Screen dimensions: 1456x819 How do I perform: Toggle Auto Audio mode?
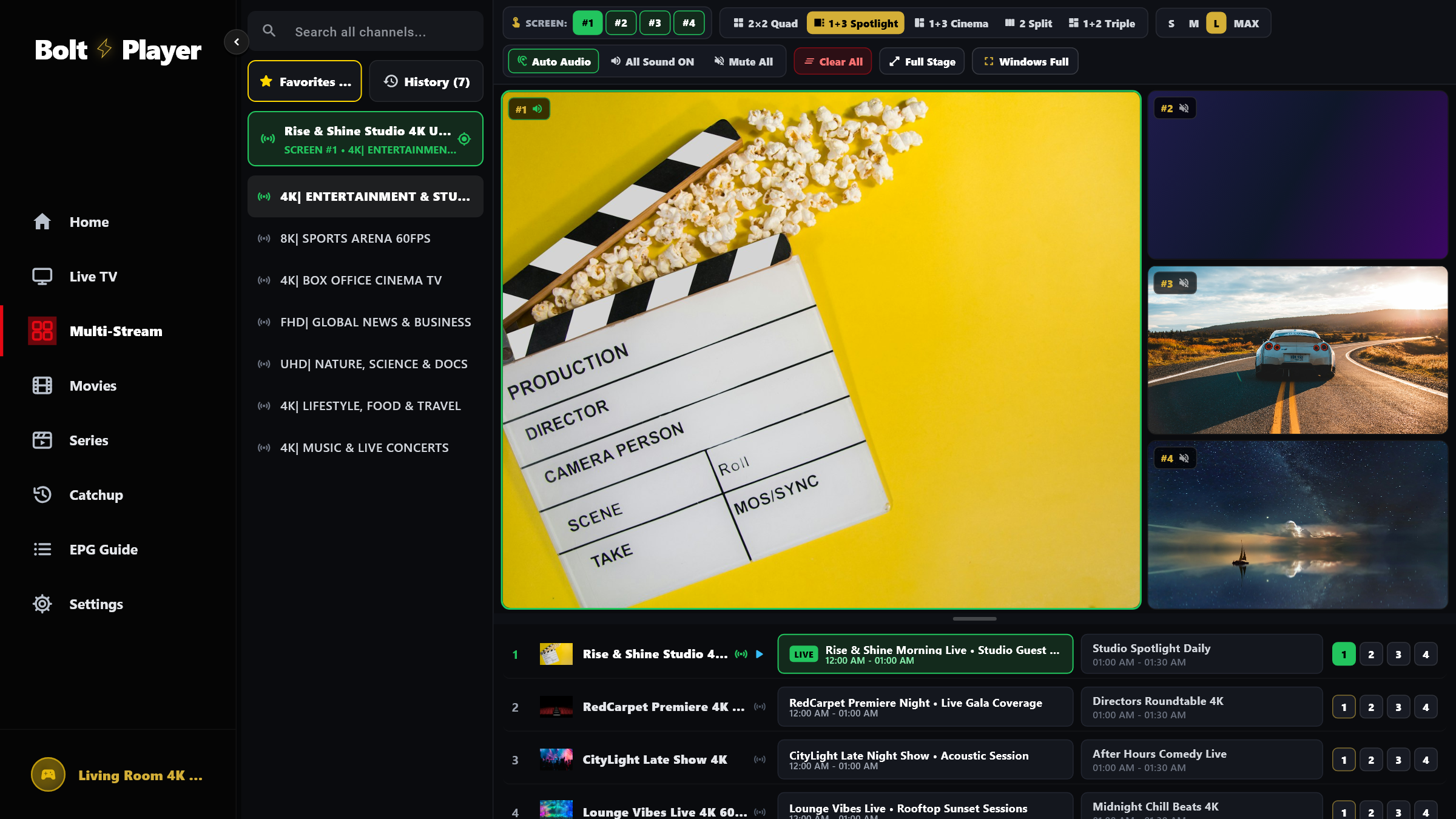coord(553,61)
